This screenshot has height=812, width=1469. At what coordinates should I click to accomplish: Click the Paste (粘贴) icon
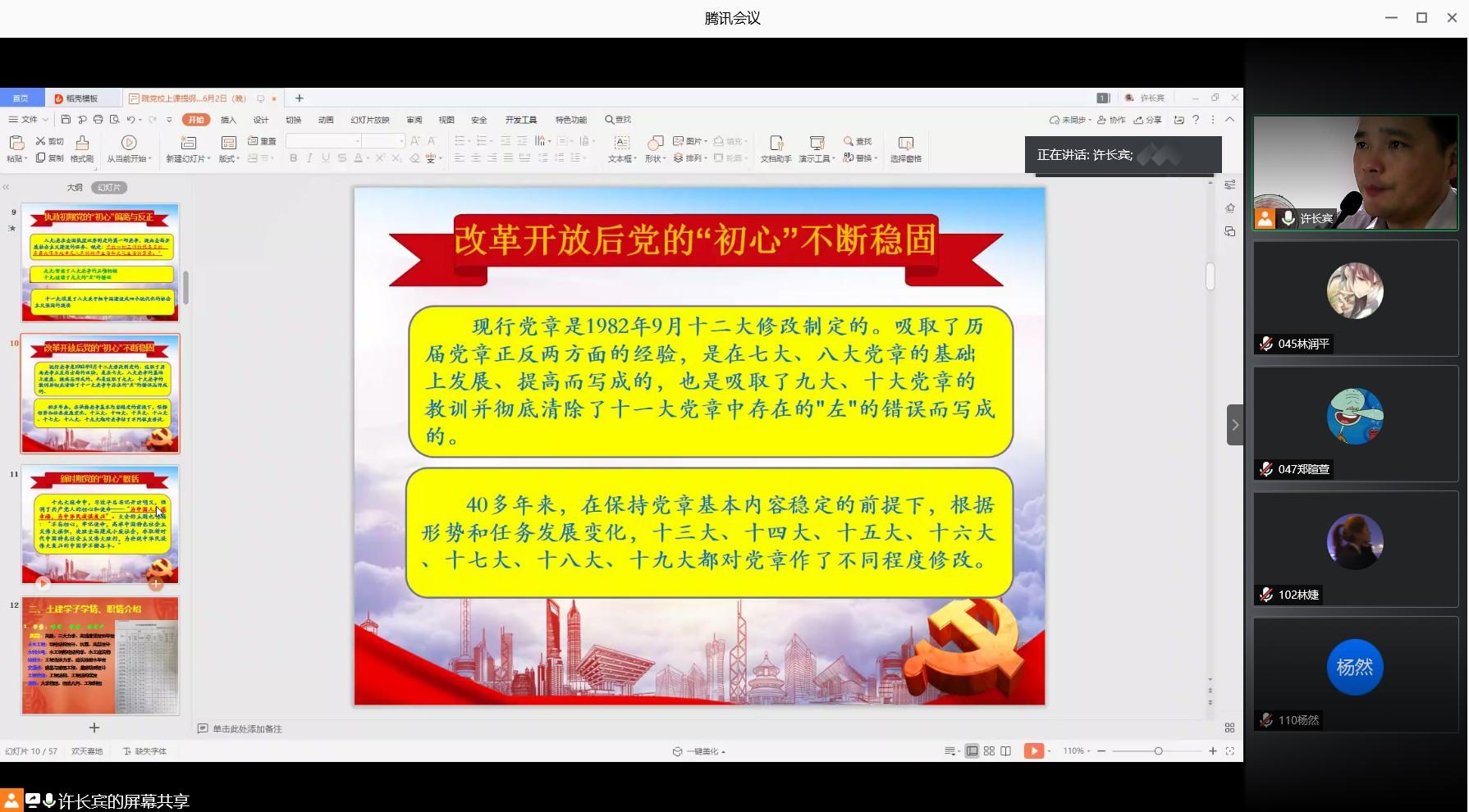click(x=16, y=144)
